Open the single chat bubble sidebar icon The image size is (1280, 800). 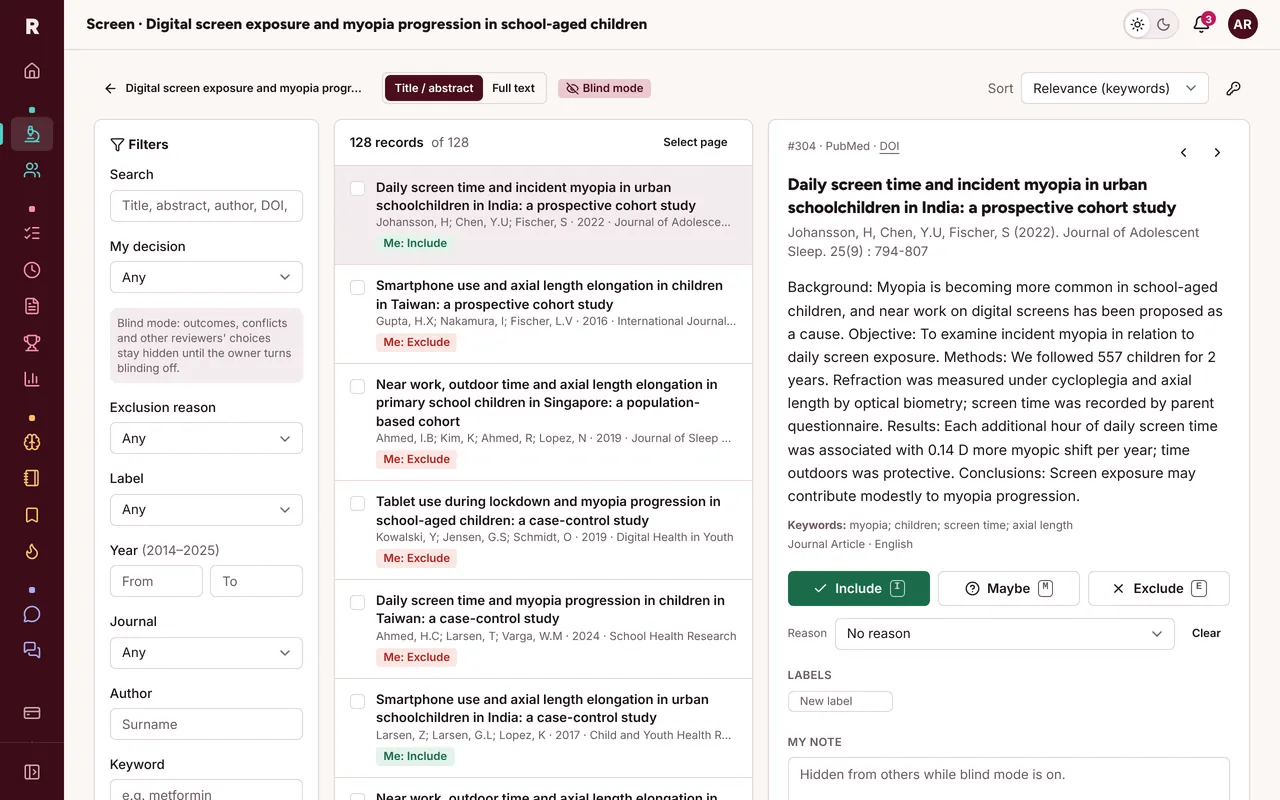(32, 614)
